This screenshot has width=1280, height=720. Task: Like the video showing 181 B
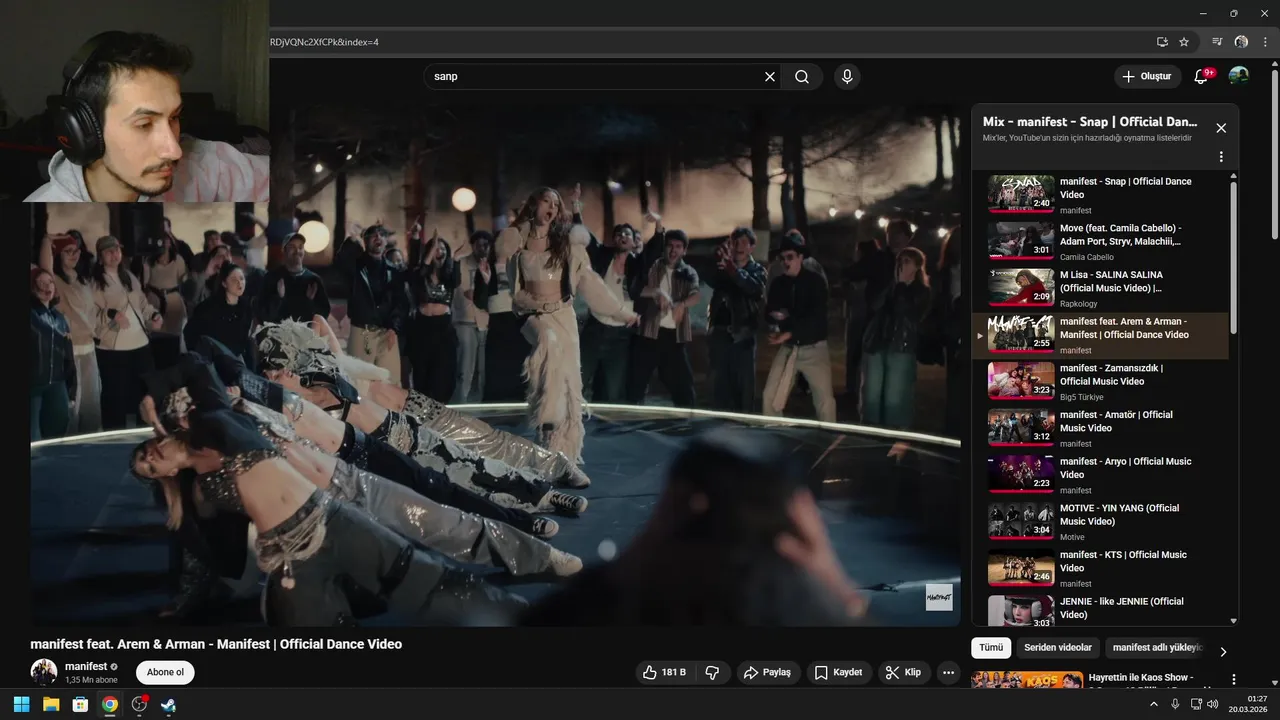pyautogui.click(x=665, y=672)
